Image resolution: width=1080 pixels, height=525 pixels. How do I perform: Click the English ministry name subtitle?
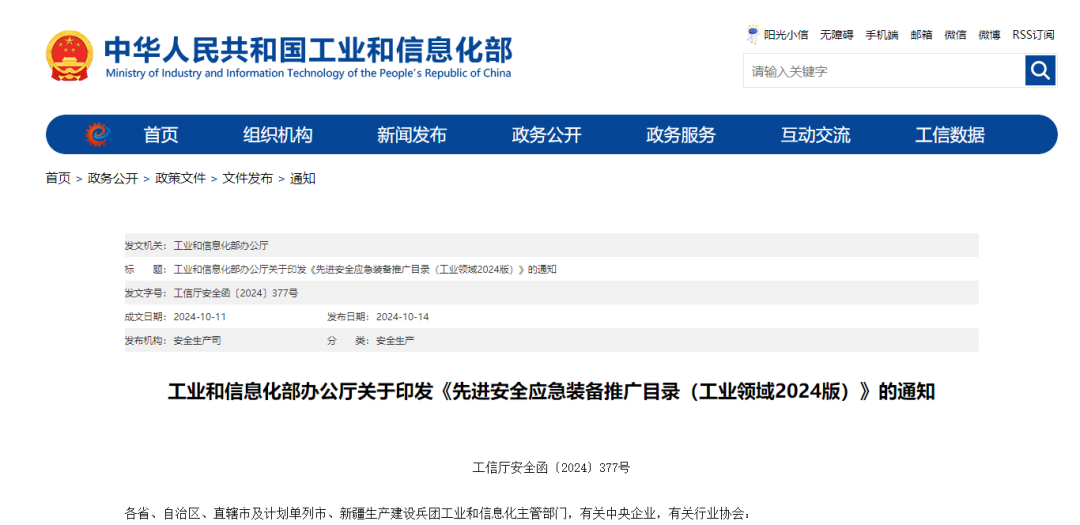(x=309, y=73)
